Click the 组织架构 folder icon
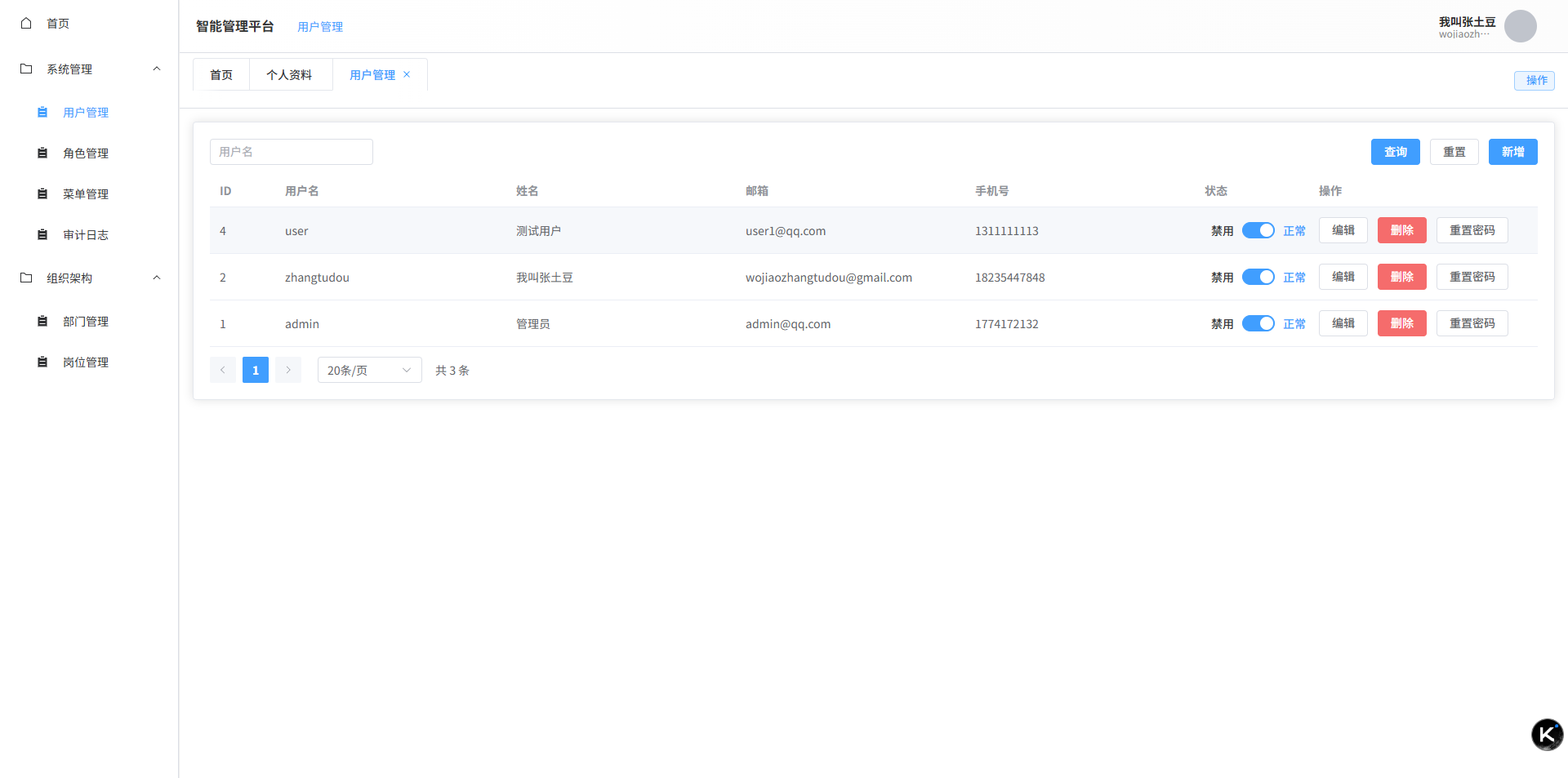 (x=26, y=278)
